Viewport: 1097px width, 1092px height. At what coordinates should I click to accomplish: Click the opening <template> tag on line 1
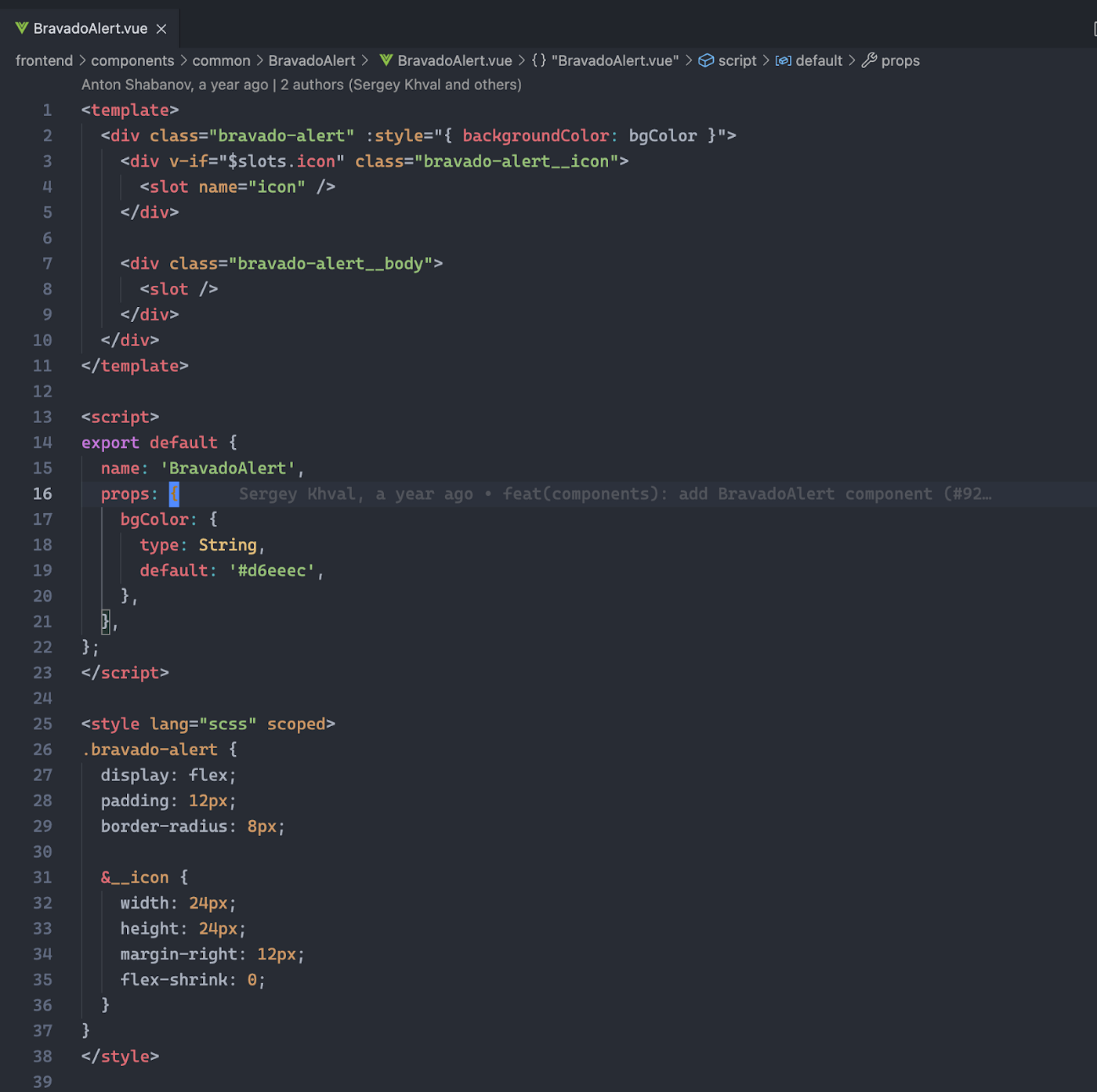[x=130, y=110]
